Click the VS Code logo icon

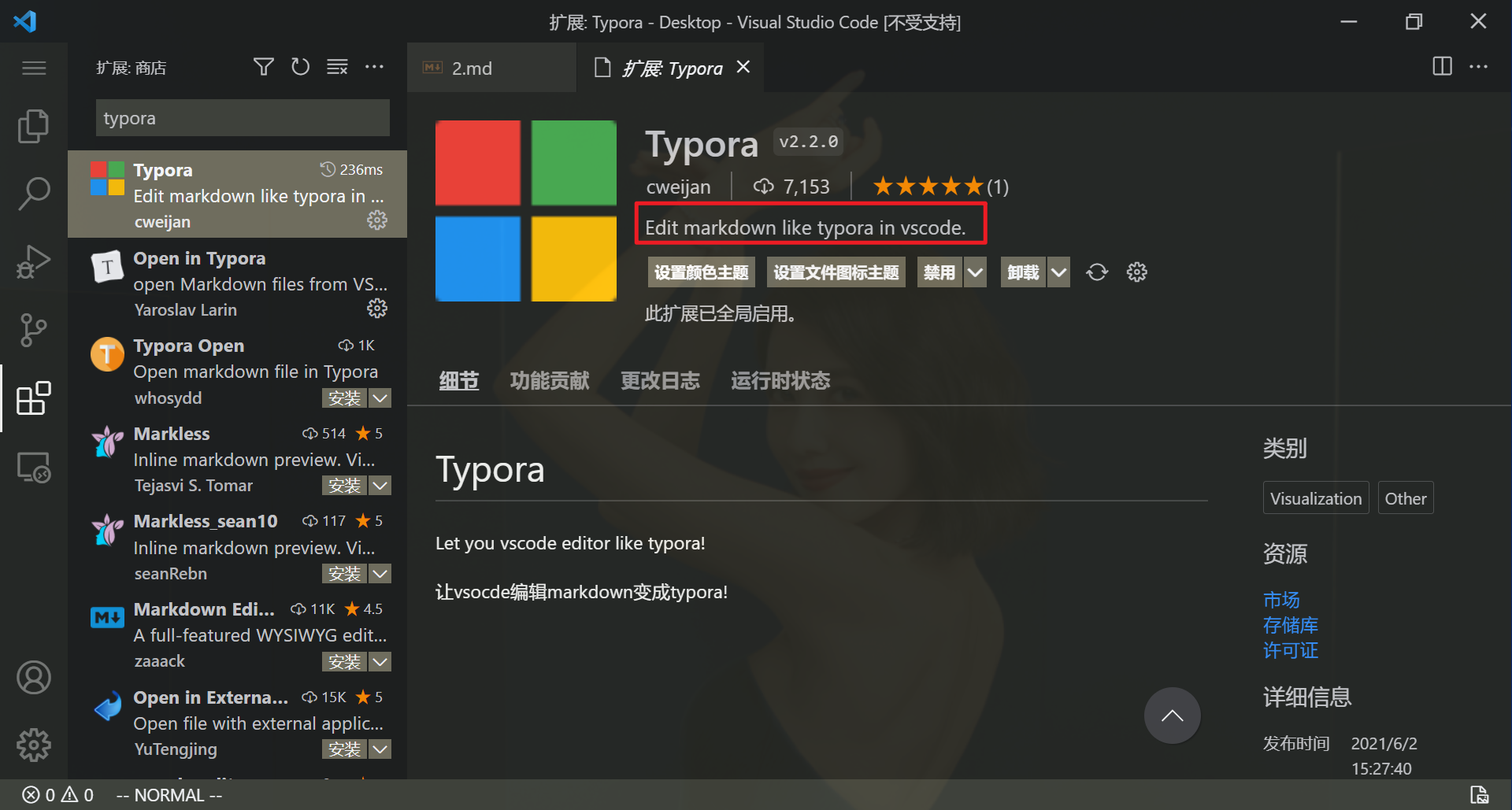[25, 21]
